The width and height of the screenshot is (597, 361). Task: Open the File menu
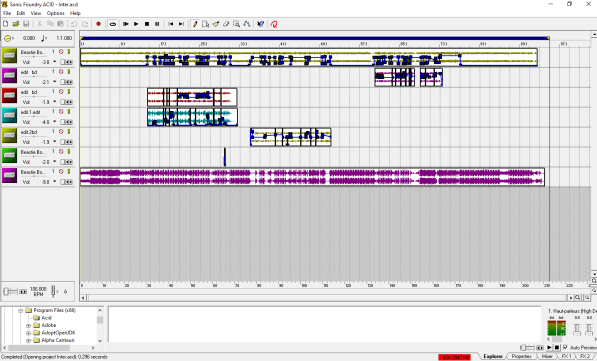pyautogui.click(x=7, y=13)
